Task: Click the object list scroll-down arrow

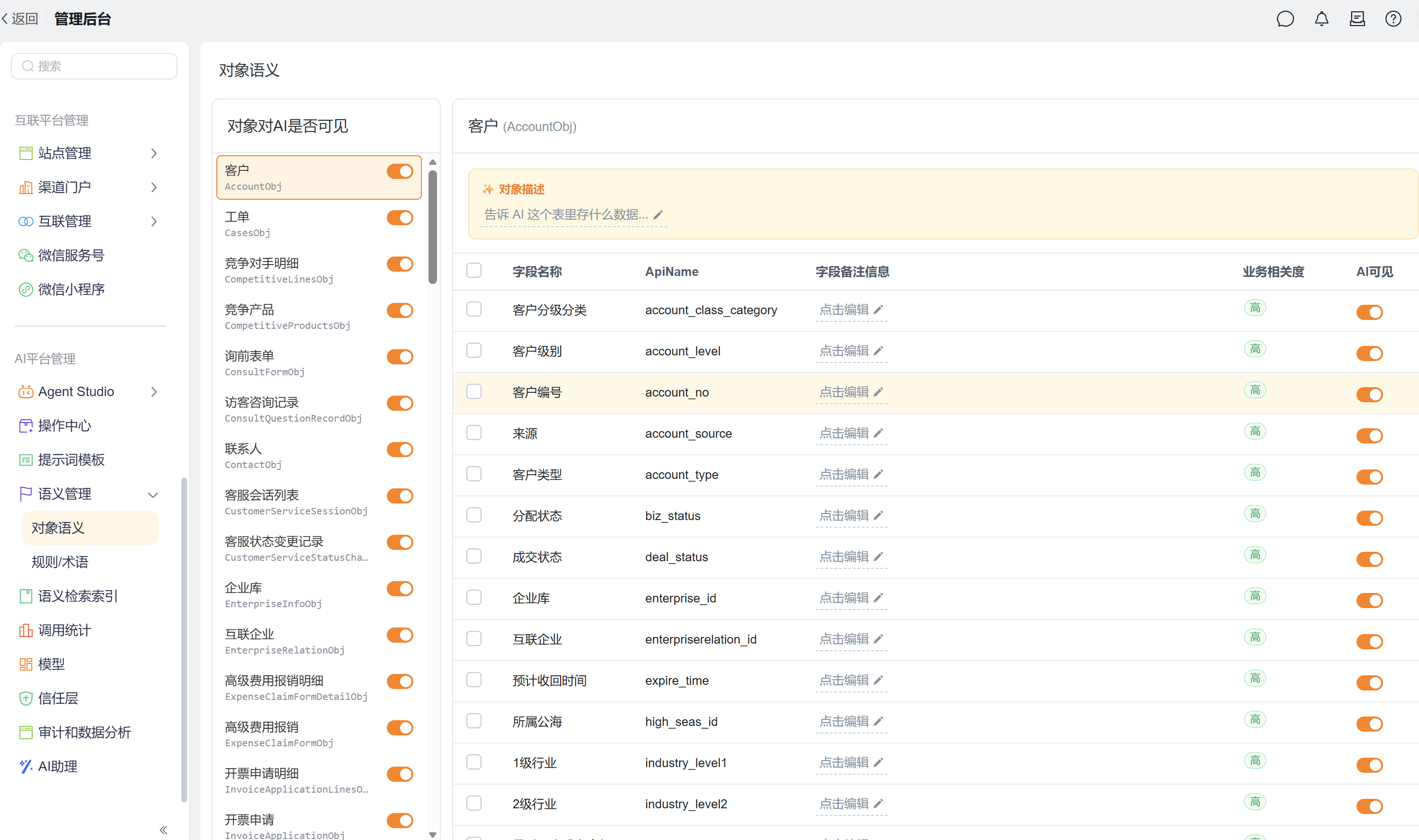Action: coord(433,834)
